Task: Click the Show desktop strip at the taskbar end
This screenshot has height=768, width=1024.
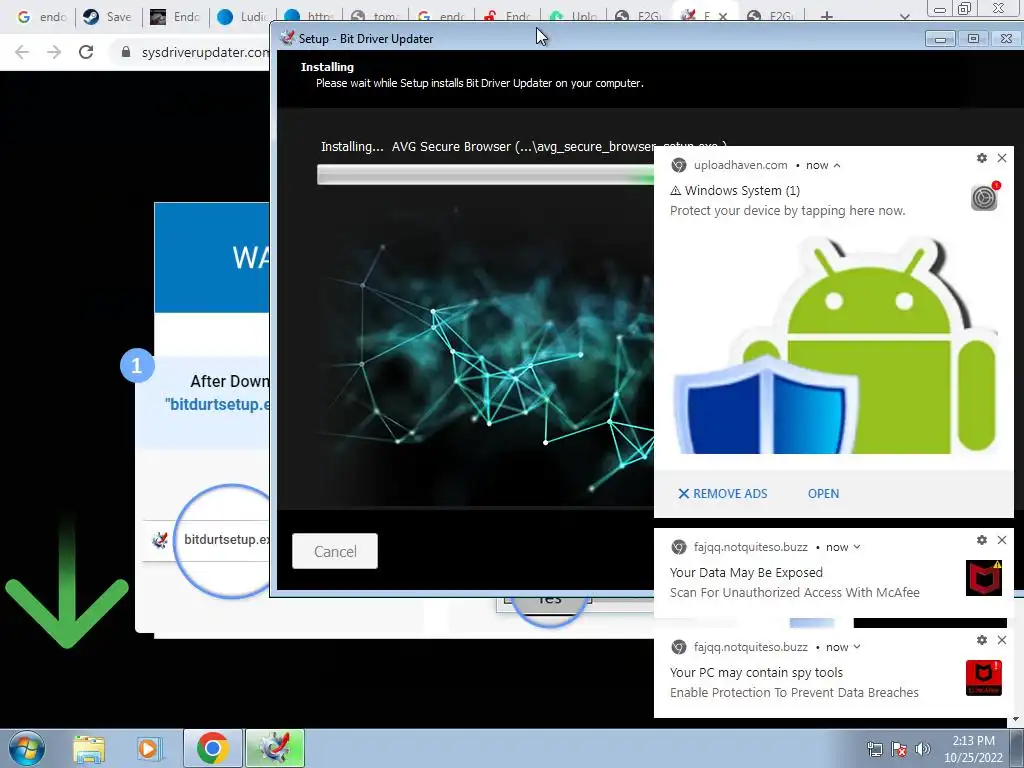Action: [1017, 748]
